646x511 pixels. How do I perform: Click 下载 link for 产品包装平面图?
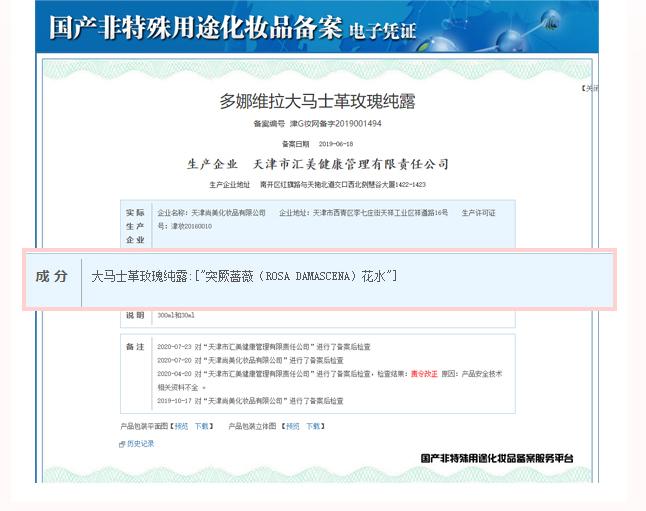pos(201,426)
